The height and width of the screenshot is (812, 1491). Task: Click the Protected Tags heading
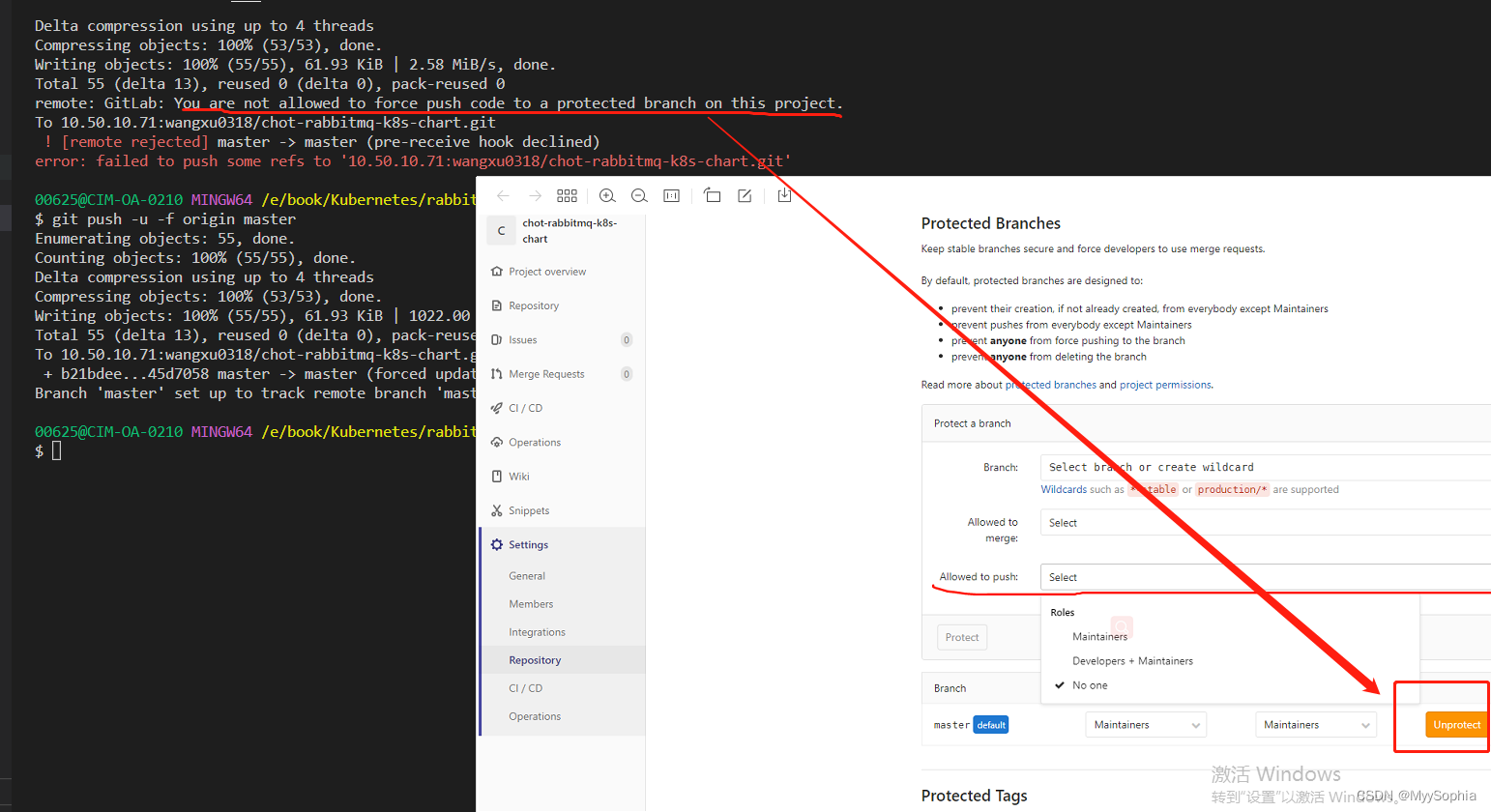974,796
